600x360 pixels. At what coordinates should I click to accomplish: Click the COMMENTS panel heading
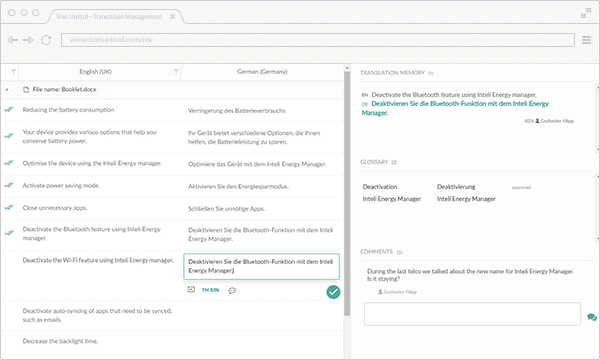[376, 251]
